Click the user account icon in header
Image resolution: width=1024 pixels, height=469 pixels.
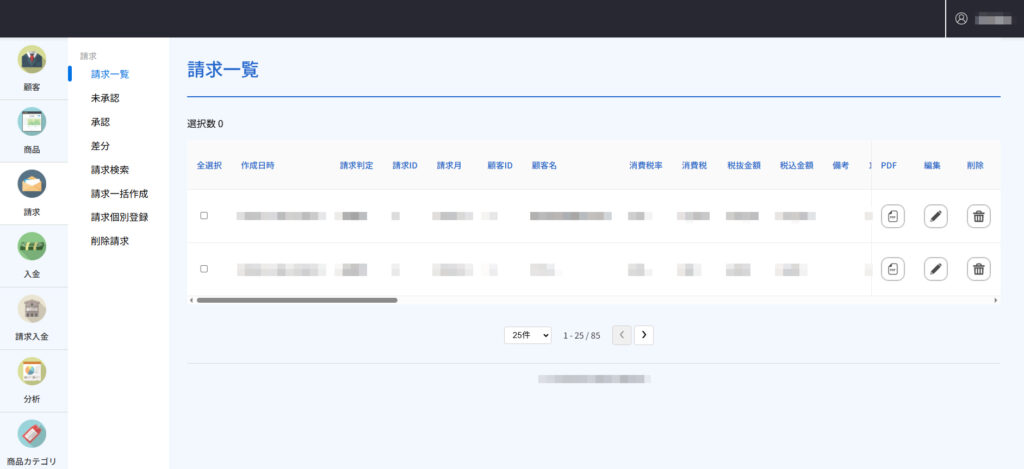[x=961, y=19]
